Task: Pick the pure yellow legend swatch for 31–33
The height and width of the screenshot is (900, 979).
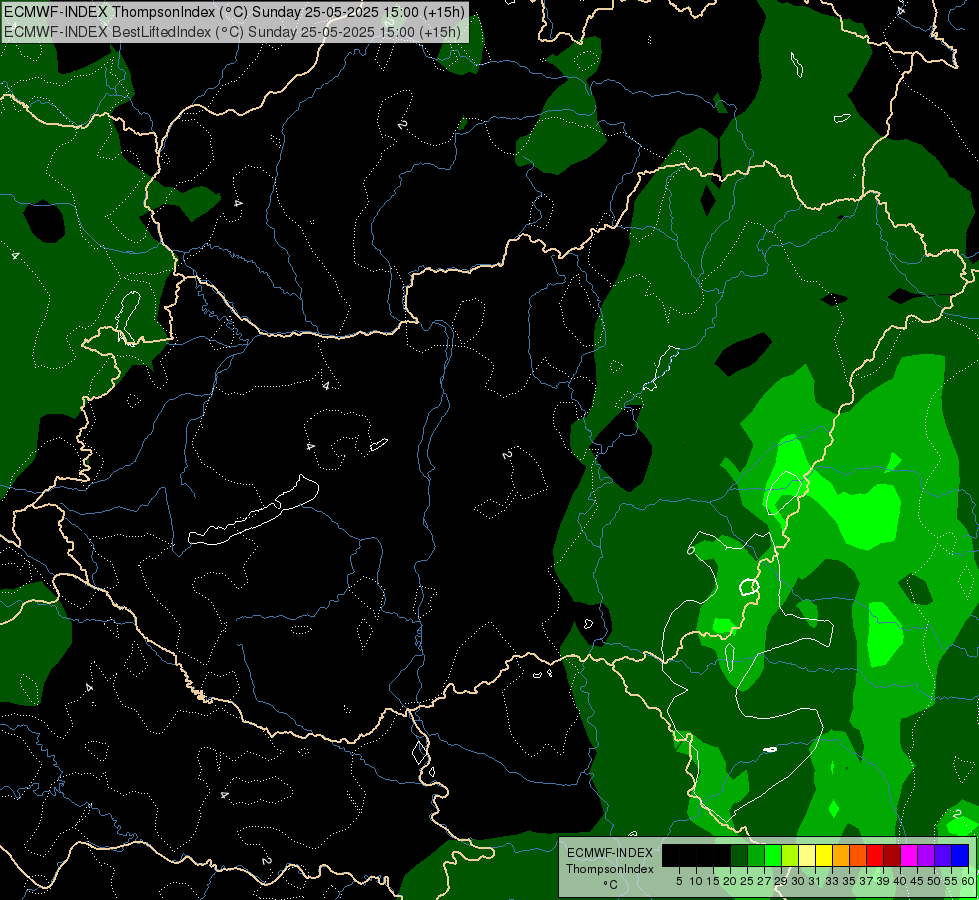Action: pos(824,855)
